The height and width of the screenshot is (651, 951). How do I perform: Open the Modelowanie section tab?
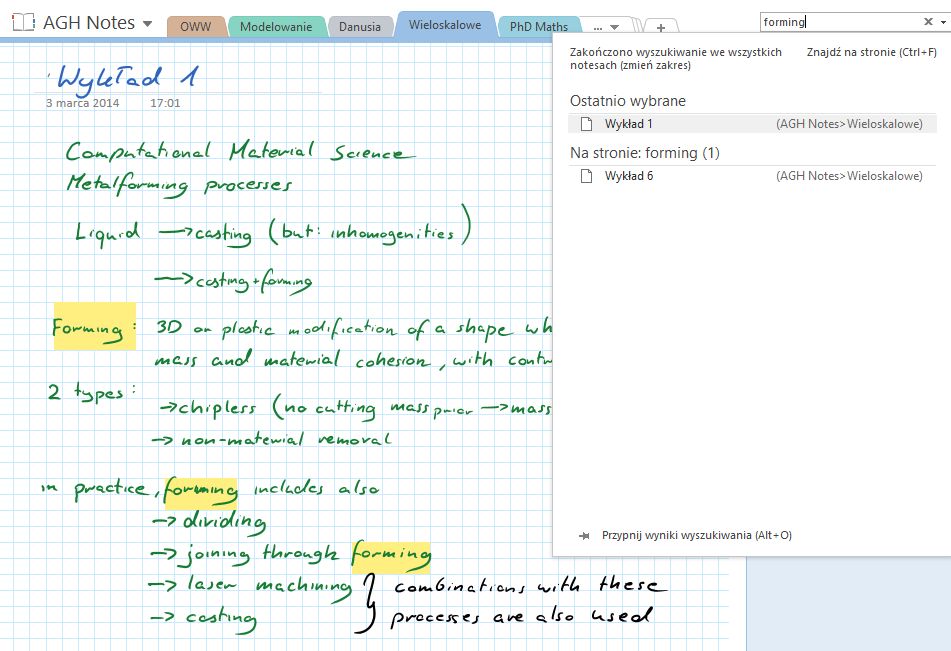tap(276, 27)
